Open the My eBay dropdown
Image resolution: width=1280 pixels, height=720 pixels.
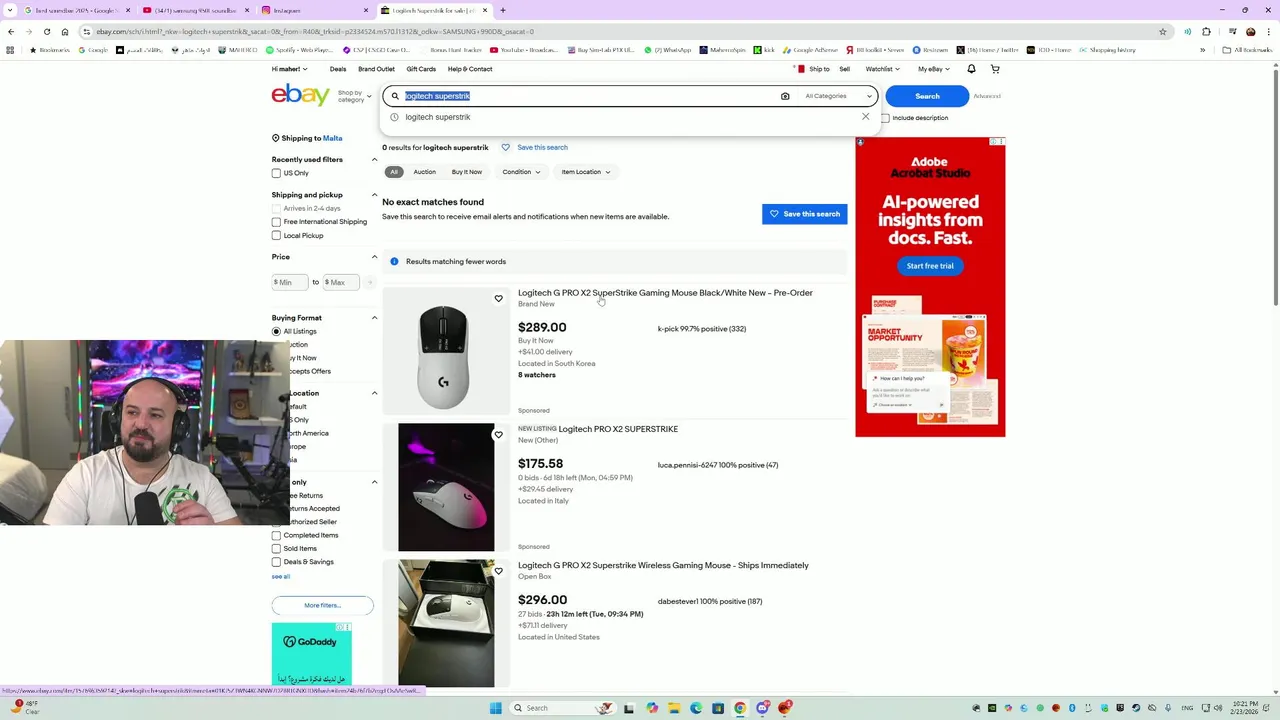click(934, 69)
